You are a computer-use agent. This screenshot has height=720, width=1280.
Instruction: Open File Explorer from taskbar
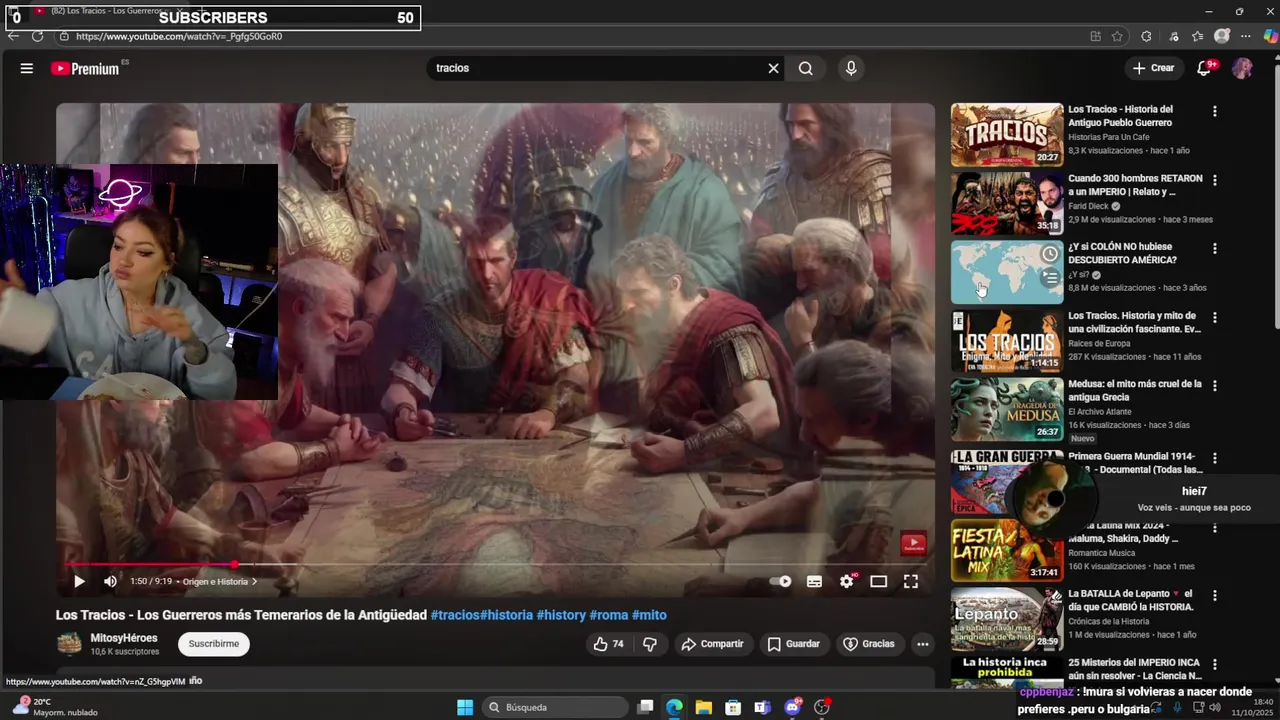(x=703, y=707)
